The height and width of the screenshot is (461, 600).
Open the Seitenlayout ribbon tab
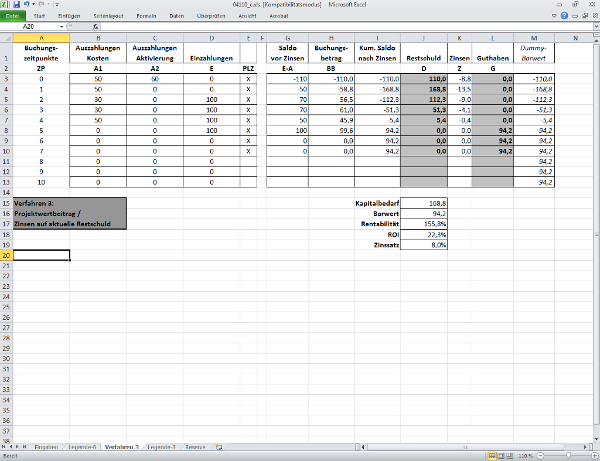(x=108, y=17)
